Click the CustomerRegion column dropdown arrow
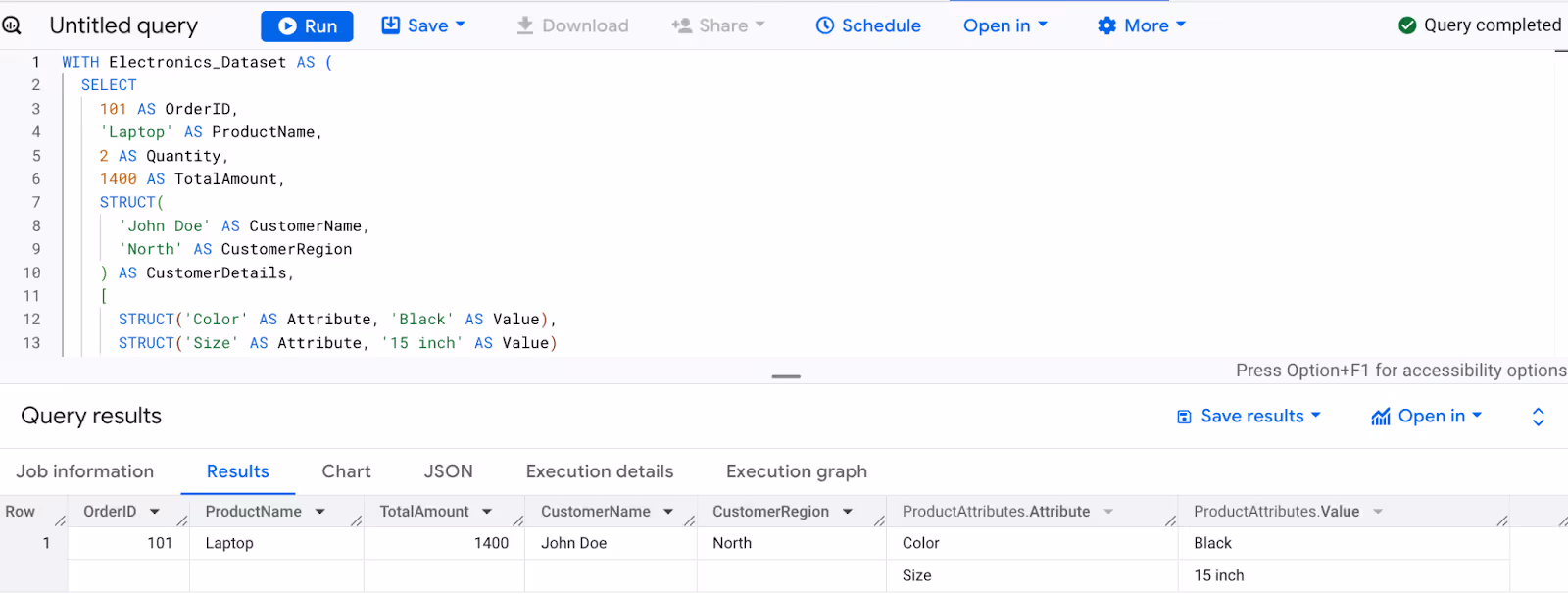 pyautogui.click(x=848, y=512)
